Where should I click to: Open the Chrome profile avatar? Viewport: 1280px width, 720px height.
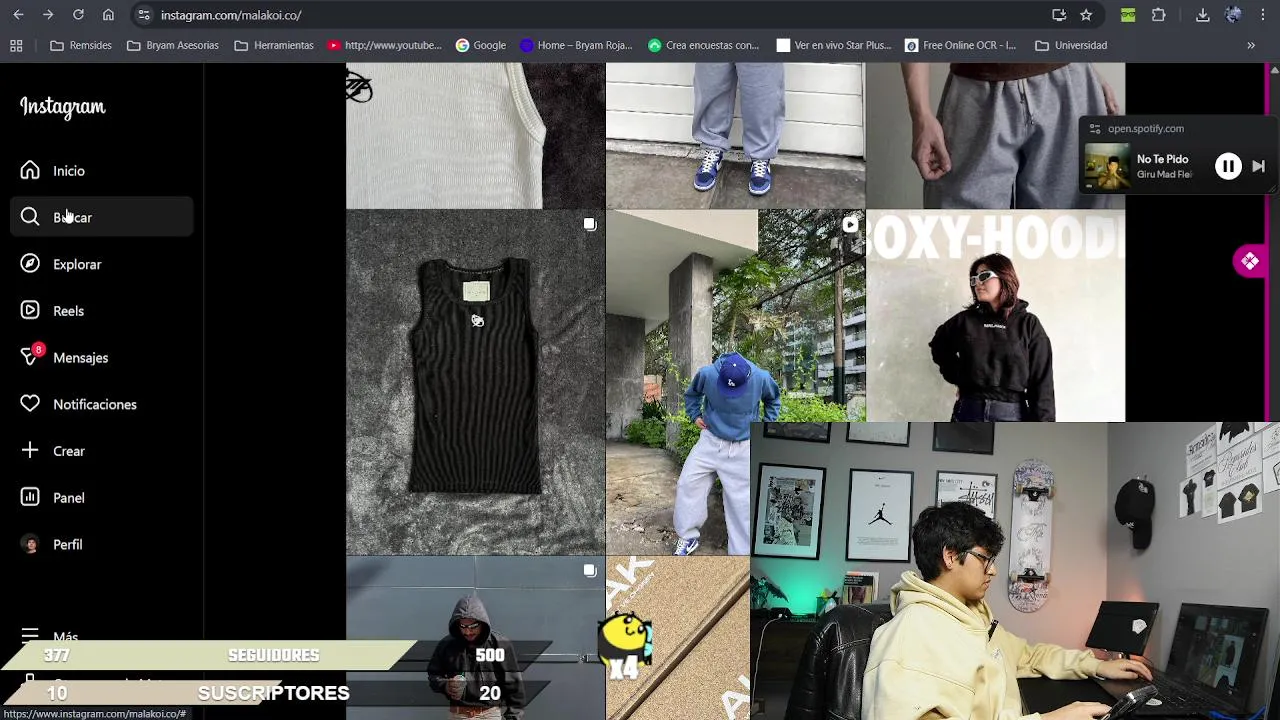click(1233, 15)
